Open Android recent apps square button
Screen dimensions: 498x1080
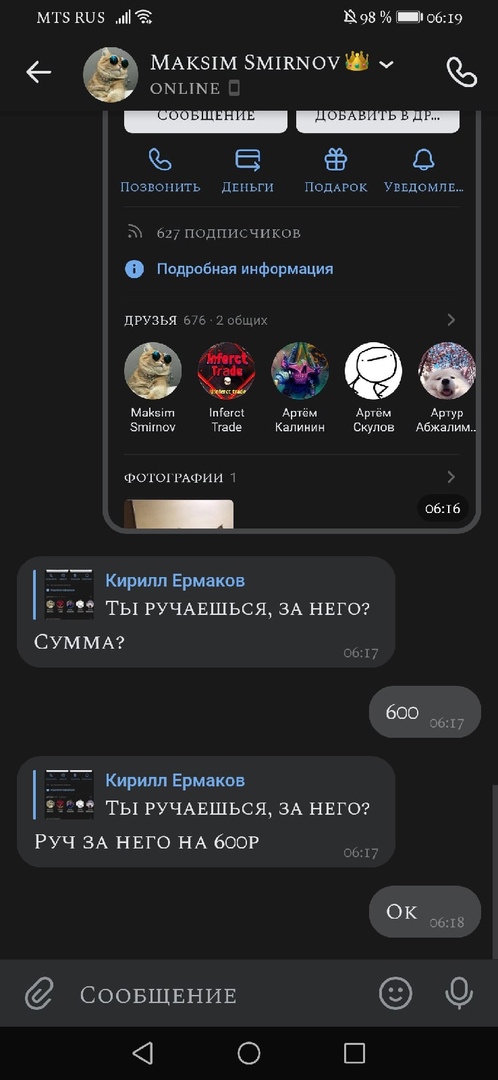pyautogui.click(x=354, y=1052)
